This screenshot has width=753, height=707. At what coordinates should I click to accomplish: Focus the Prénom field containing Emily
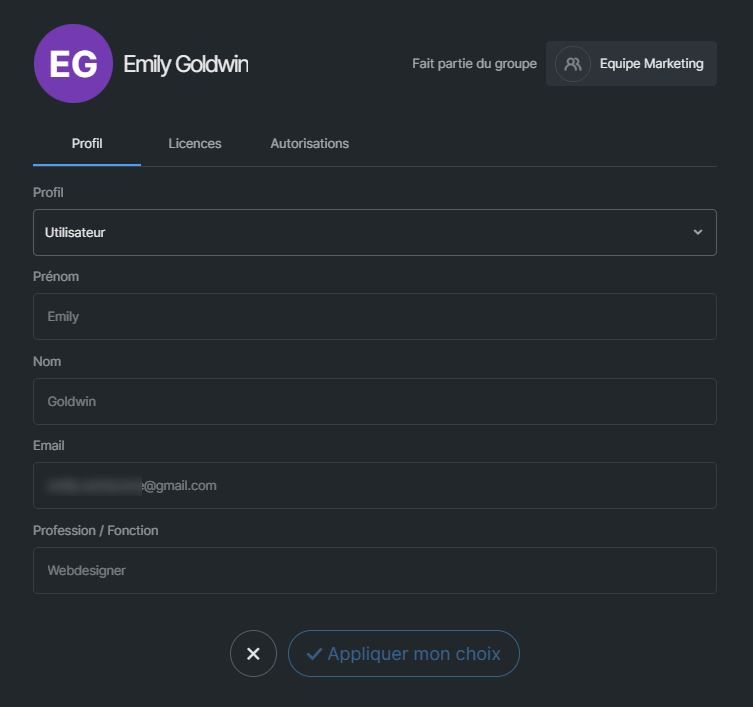[x=375, y=316]
